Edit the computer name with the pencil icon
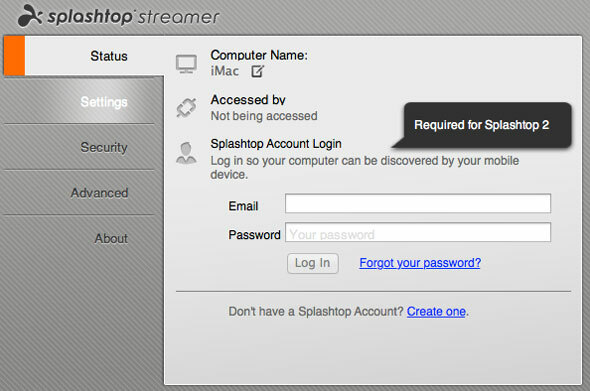Screen dimensions: 590x391 tap(258, 71)
